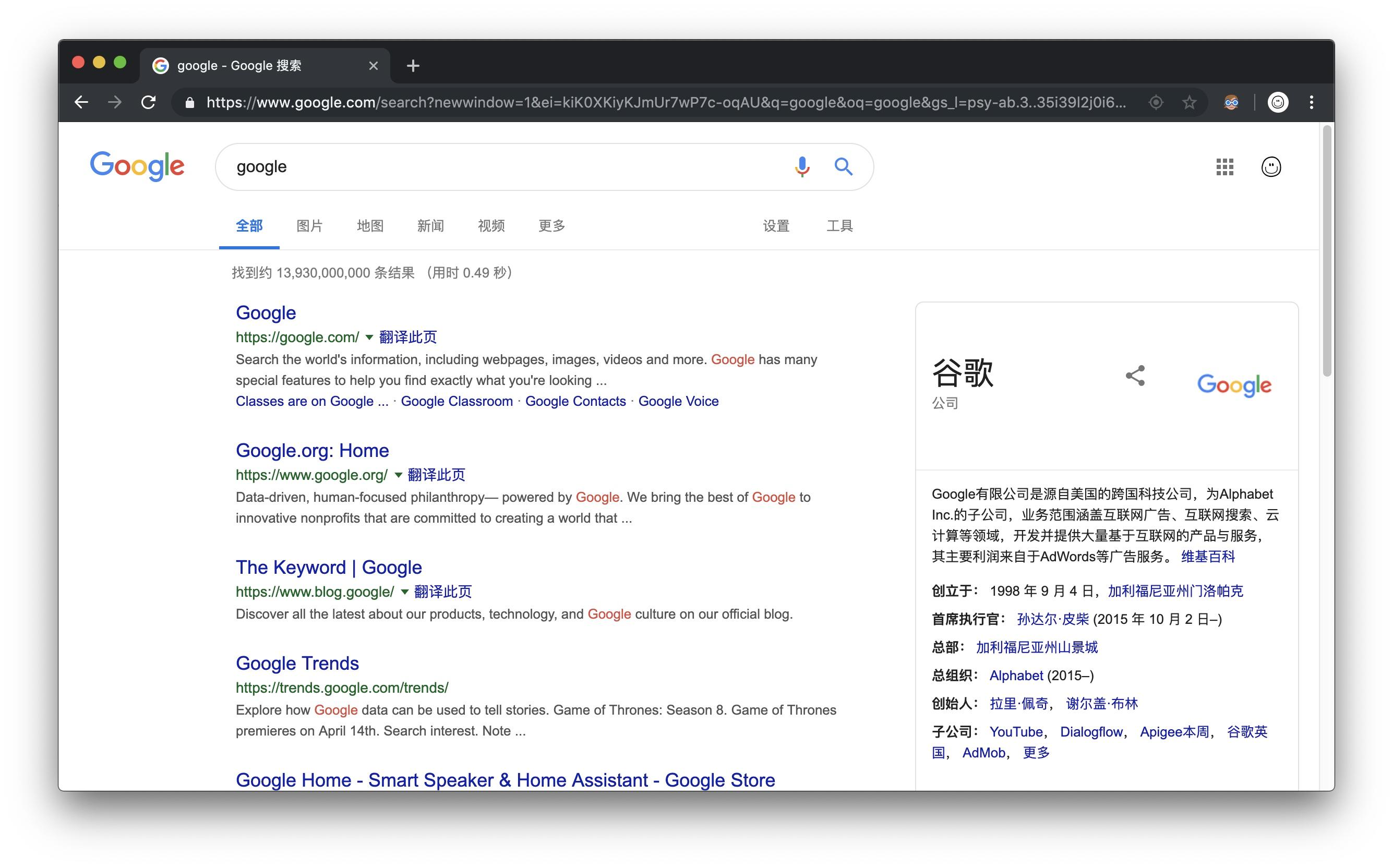Open the Google apps grid icon
The height and width of the screenshot is (868, 1393).
click(1225, 167)
